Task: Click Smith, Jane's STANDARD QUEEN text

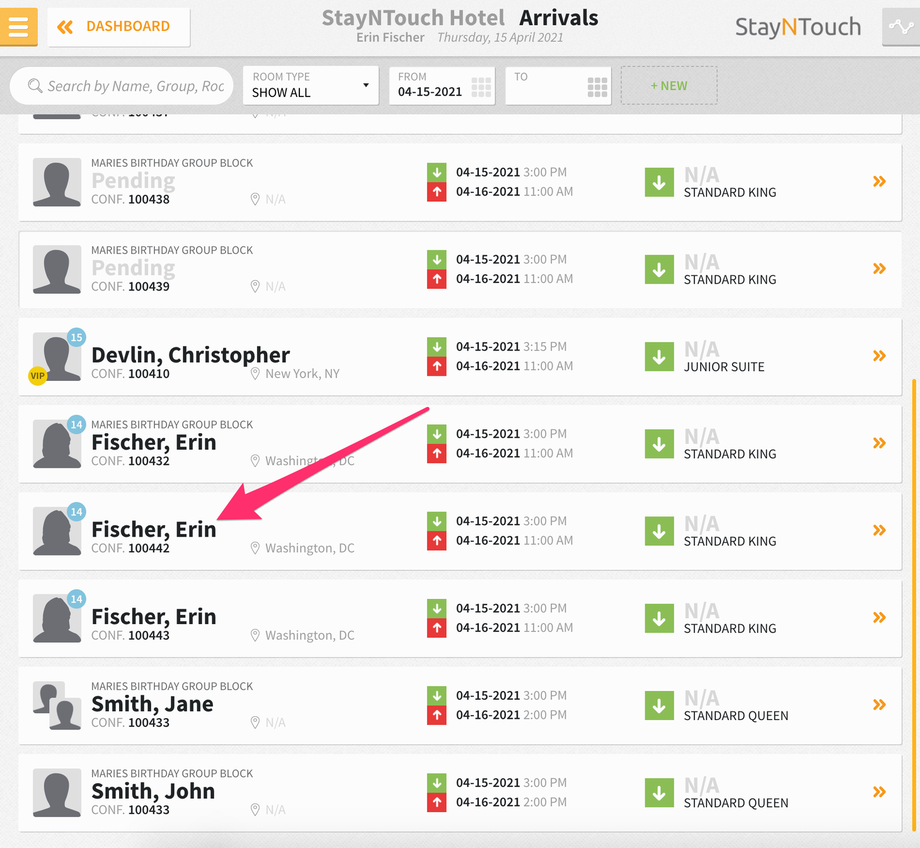Action: pyautogui.click(x=736, y=716)
